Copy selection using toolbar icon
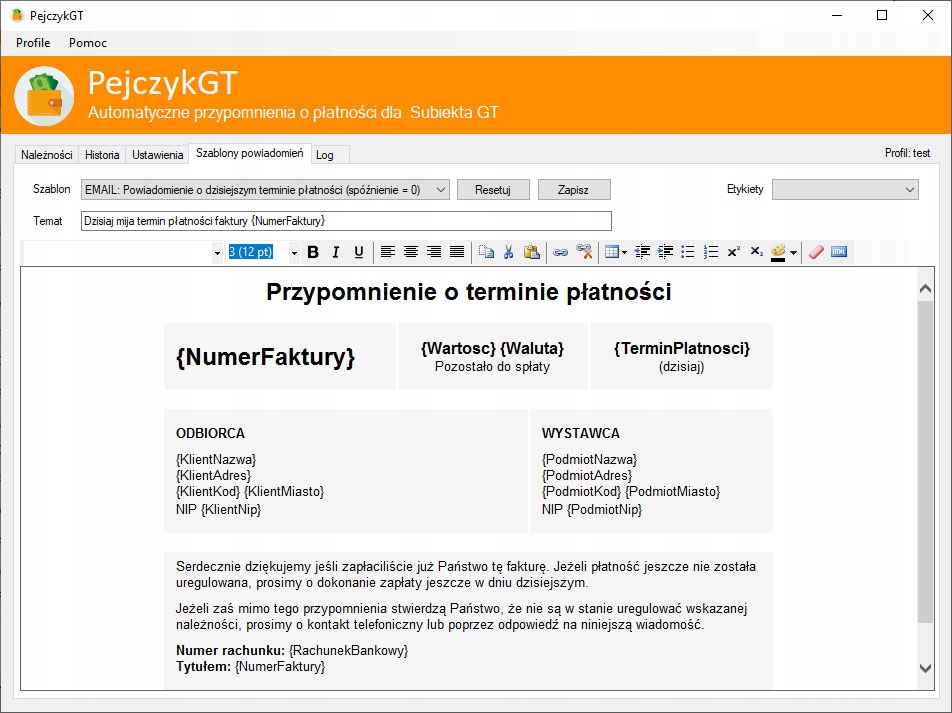The height and width of the screenshot is (713, 952). (x=486, y=252)
